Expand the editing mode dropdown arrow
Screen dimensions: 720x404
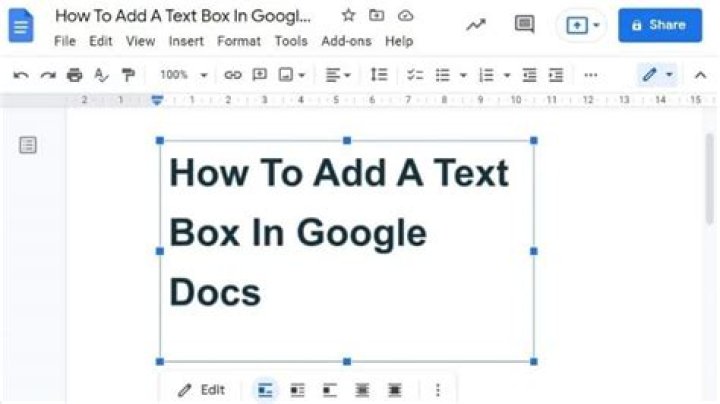point(669,74)
